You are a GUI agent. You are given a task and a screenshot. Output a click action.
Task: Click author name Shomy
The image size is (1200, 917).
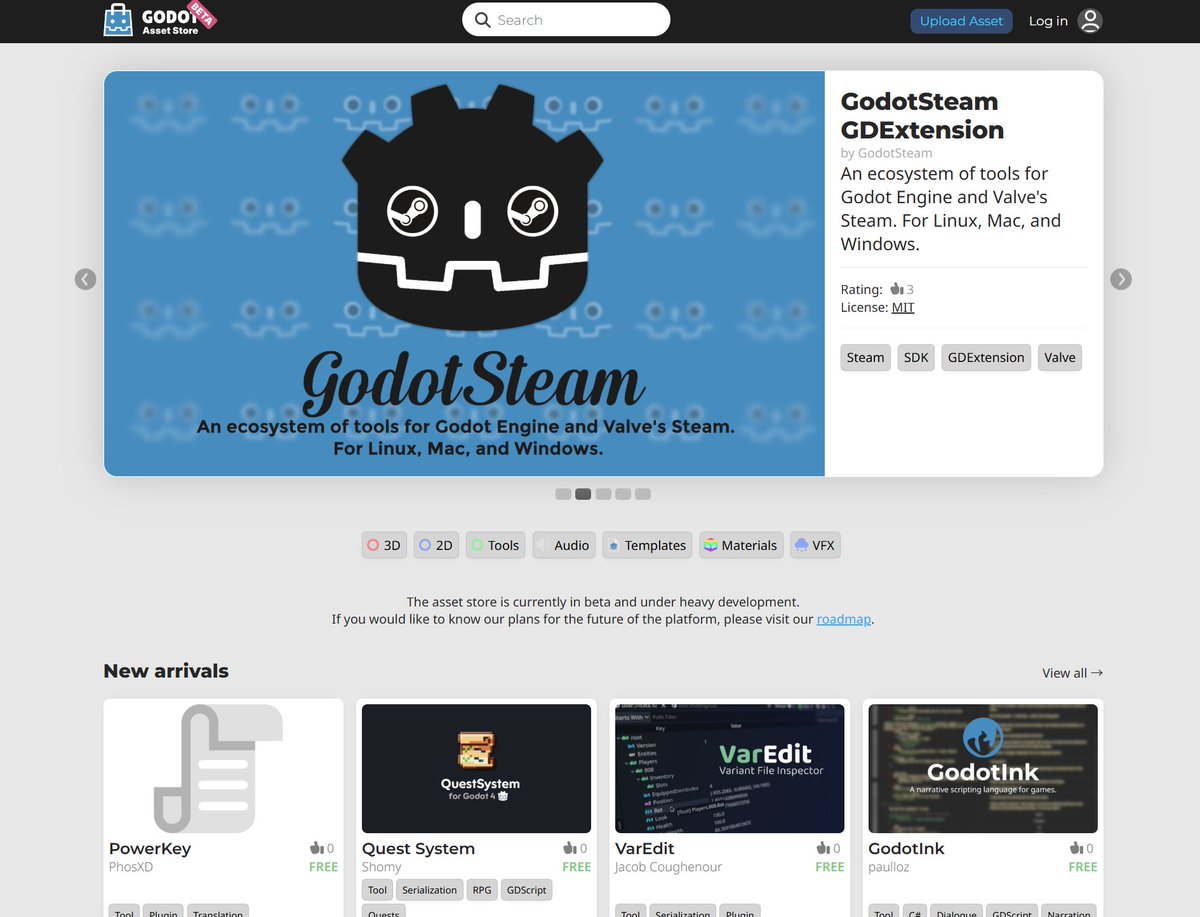pyautogui.click(x=381, y=867)
